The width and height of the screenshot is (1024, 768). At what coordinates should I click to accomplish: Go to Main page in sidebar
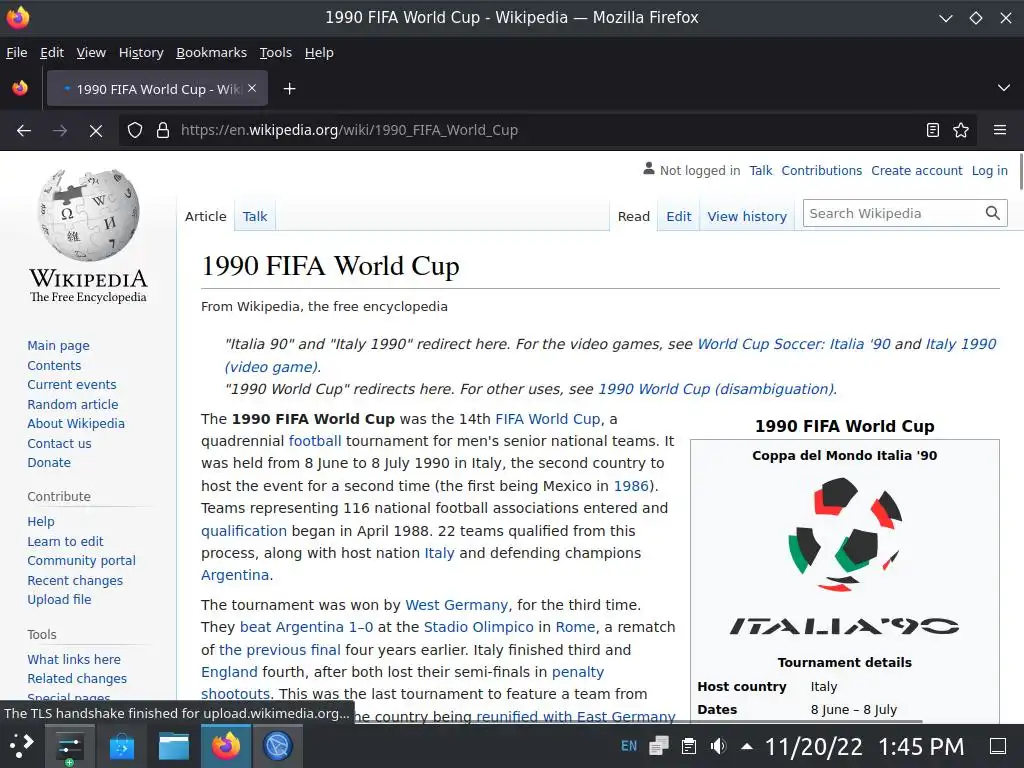click(x=58, y=345)
